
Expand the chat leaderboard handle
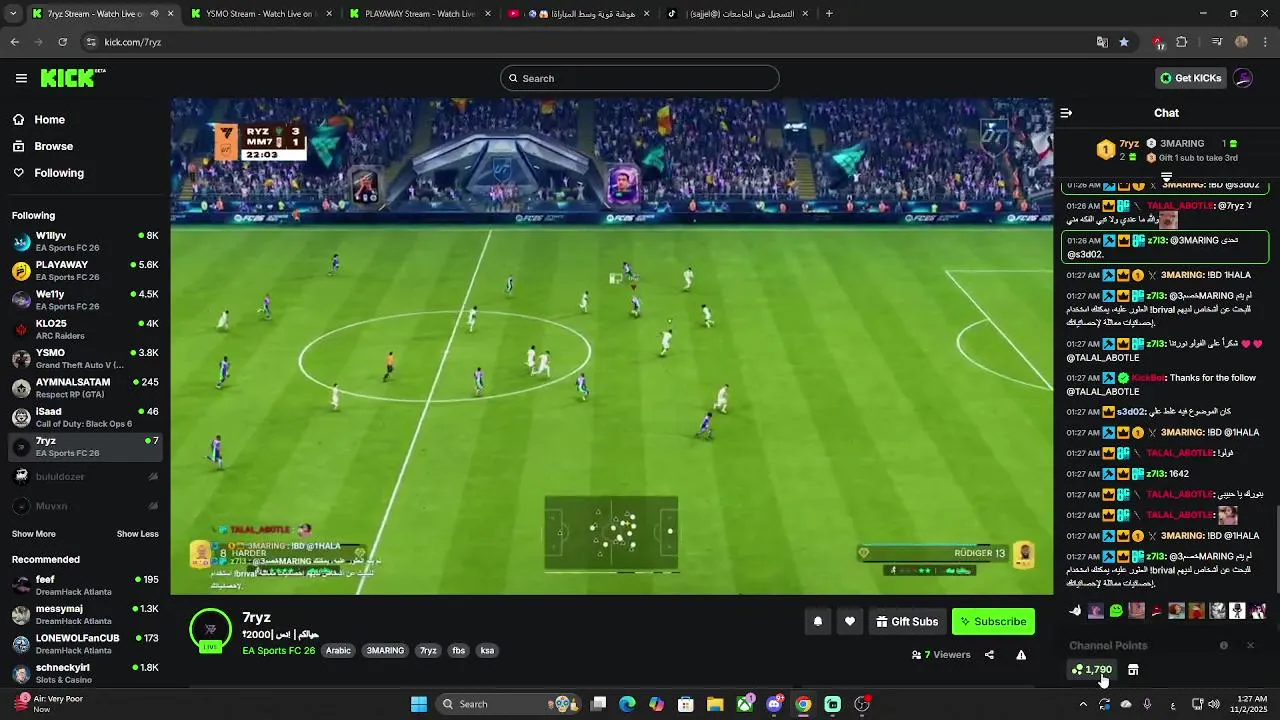[x=1166, y=177]
